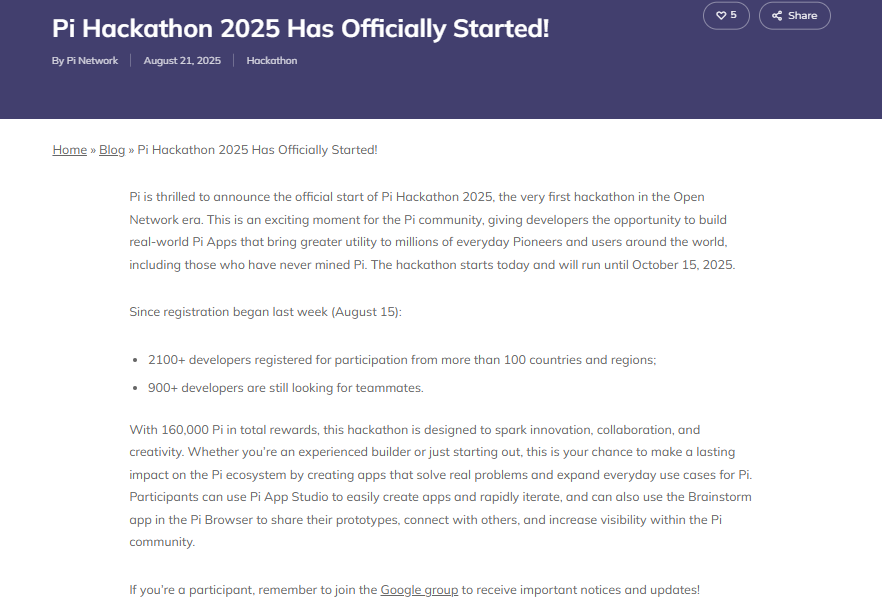882x611 pixels.
Task: Go to Home via the breadcrumb
Action: click(x=69, y=149)
